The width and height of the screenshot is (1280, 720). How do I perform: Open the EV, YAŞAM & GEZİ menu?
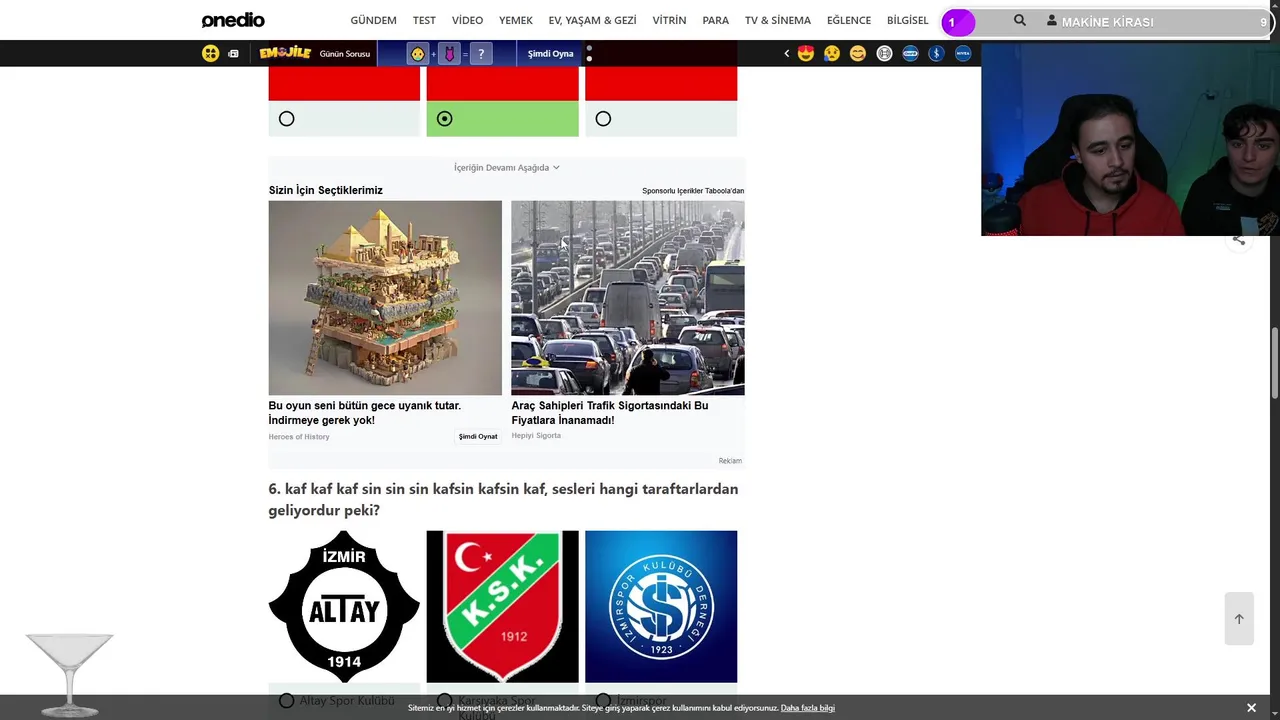click(x=592, y=20)
